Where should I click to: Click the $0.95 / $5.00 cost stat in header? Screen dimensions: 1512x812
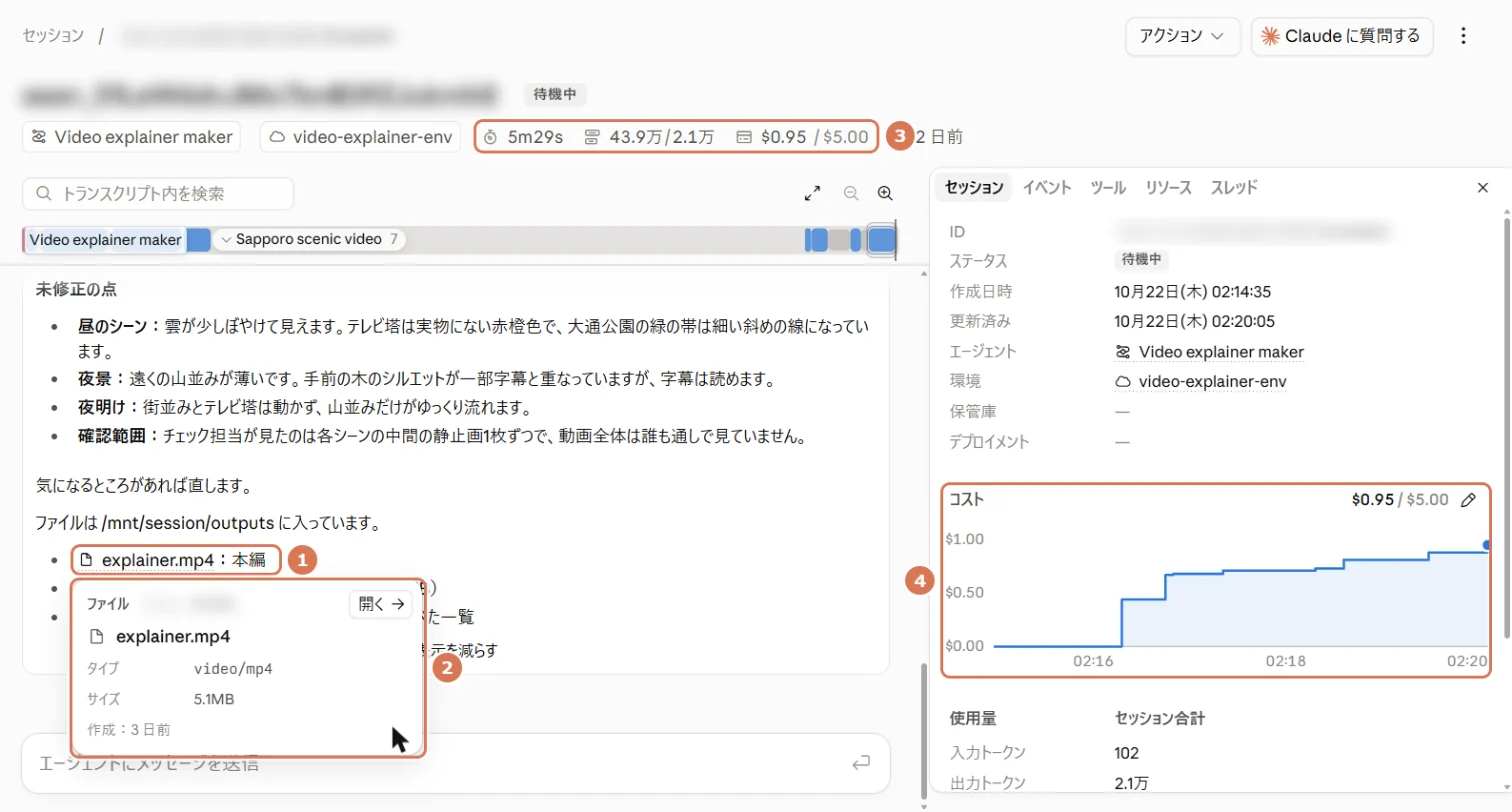coord(802,137)
